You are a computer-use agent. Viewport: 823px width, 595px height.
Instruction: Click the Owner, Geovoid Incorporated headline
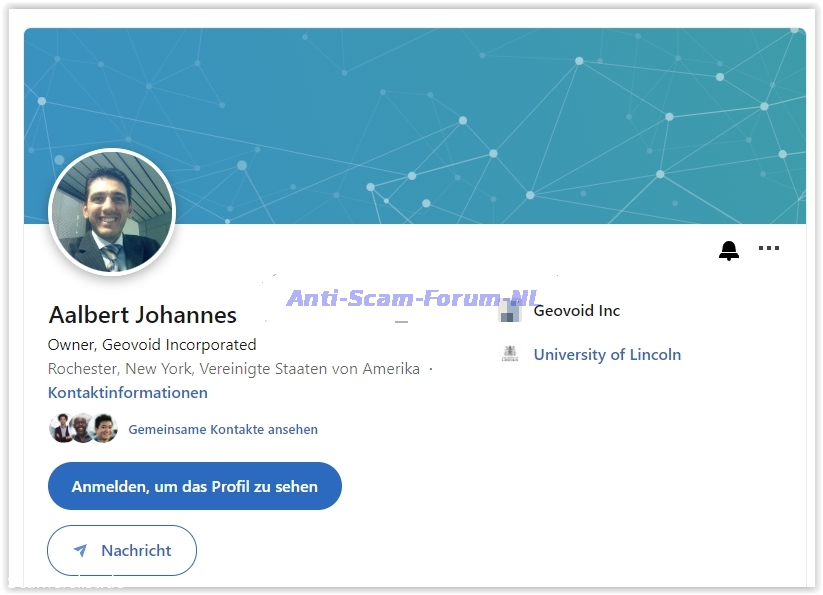point(152,345)
